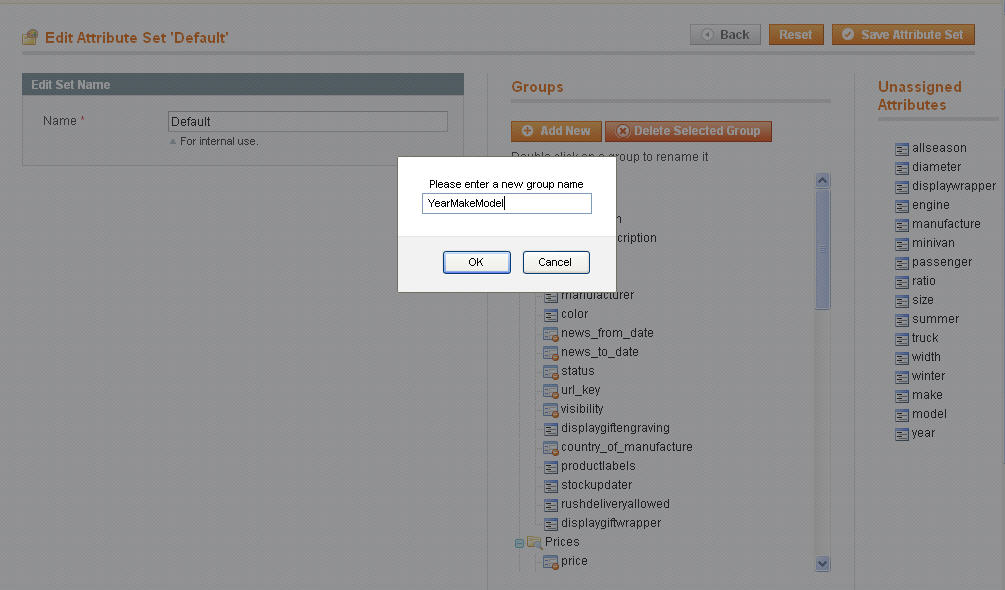Select the 'status' attribute icon
1005x590 pixels.
(x=551, y=371)
